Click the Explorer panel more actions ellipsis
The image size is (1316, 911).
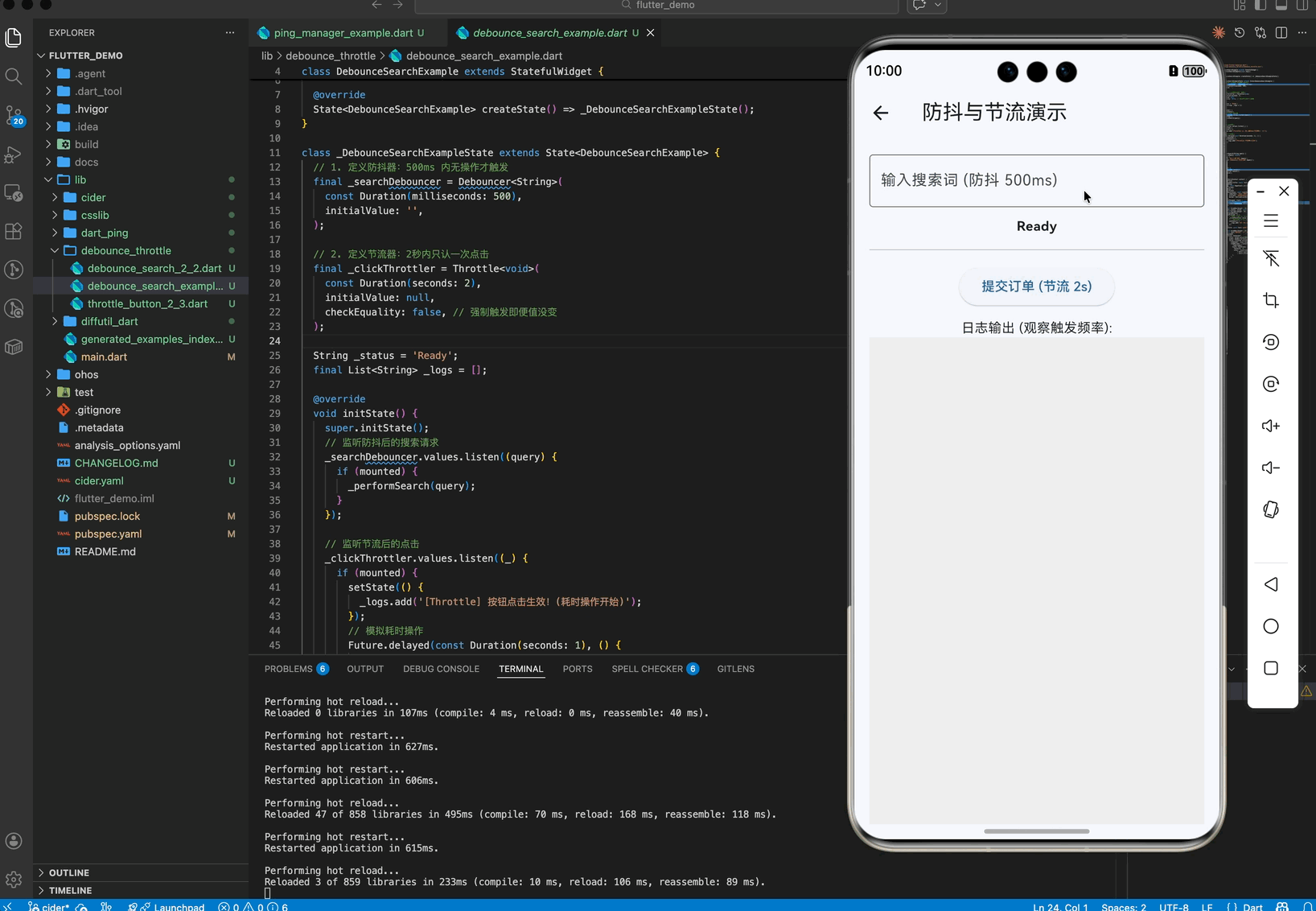[230, 33]
